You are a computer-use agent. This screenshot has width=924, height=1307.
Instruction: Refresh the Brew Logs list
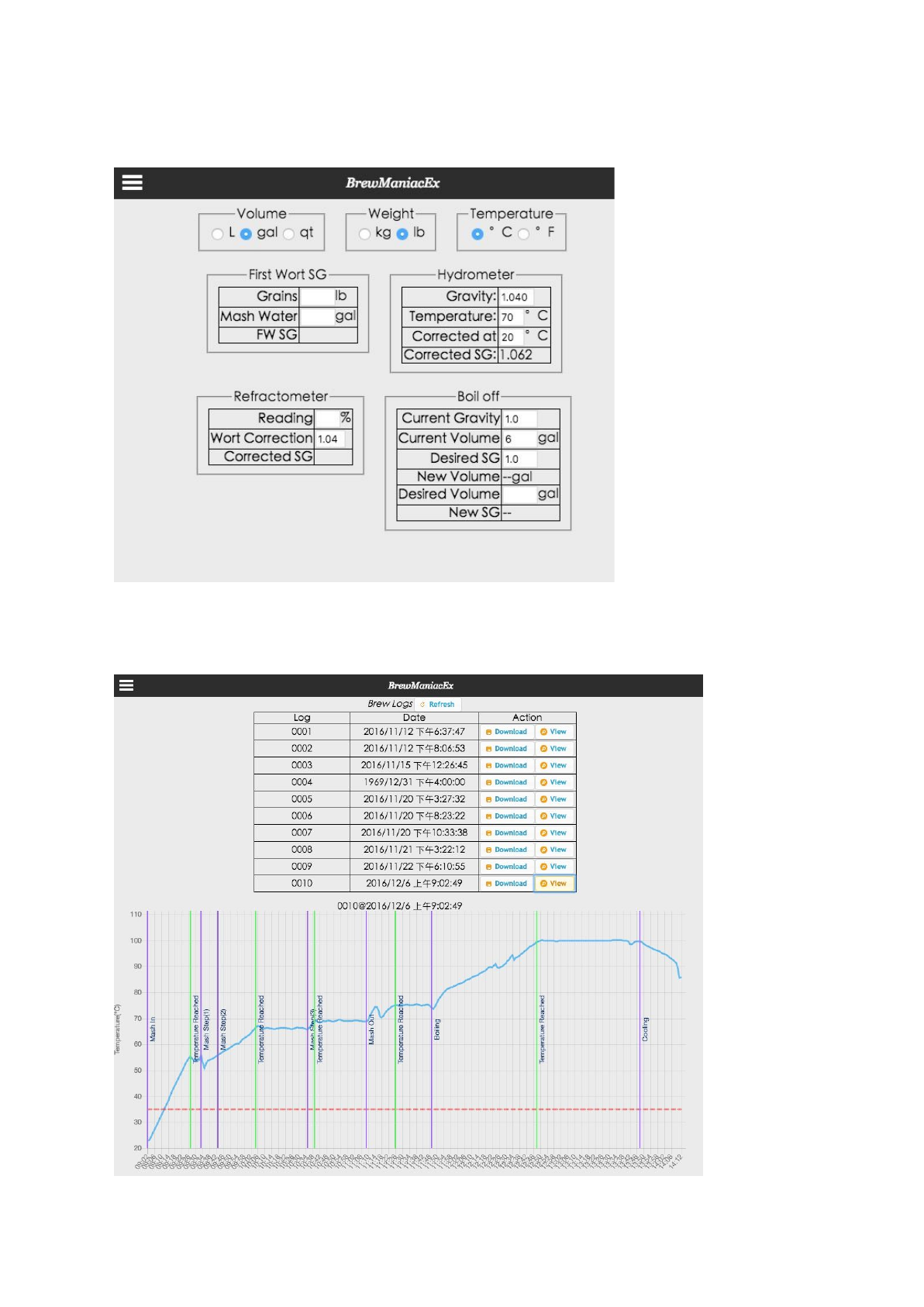pos(438,705)
